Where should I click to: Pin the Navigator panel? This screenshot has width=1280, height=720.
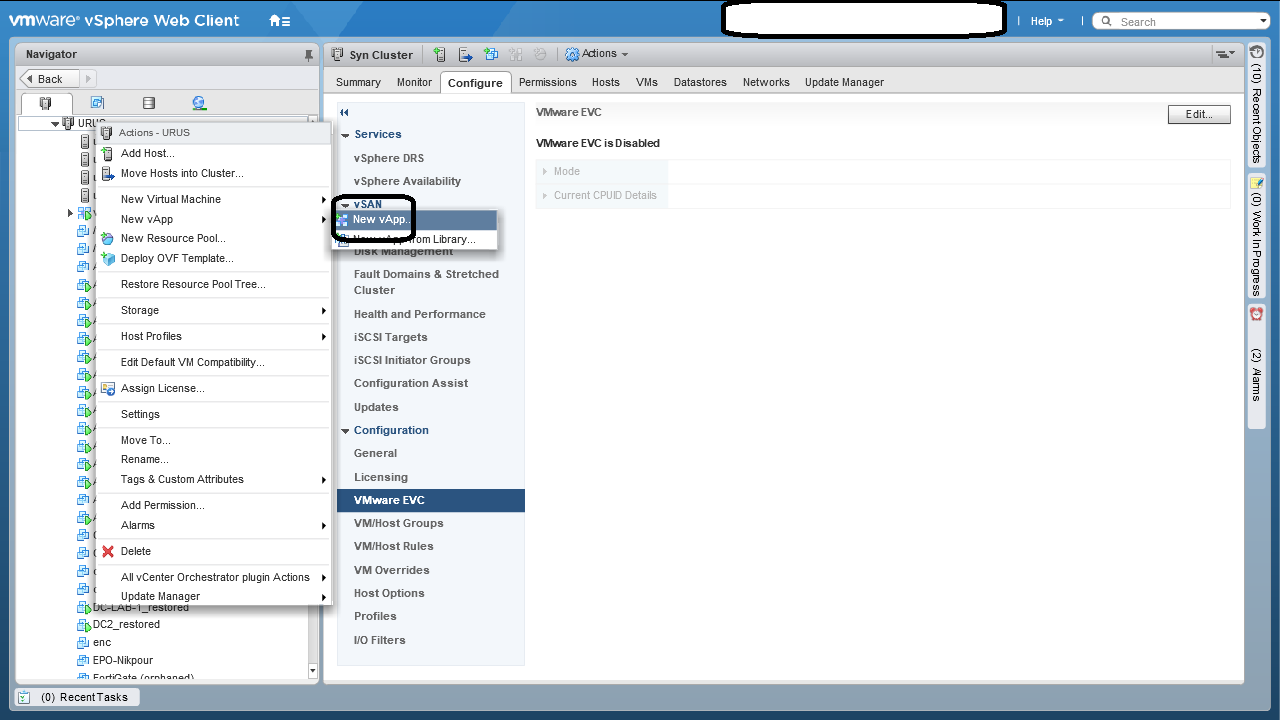coord(308,54)
